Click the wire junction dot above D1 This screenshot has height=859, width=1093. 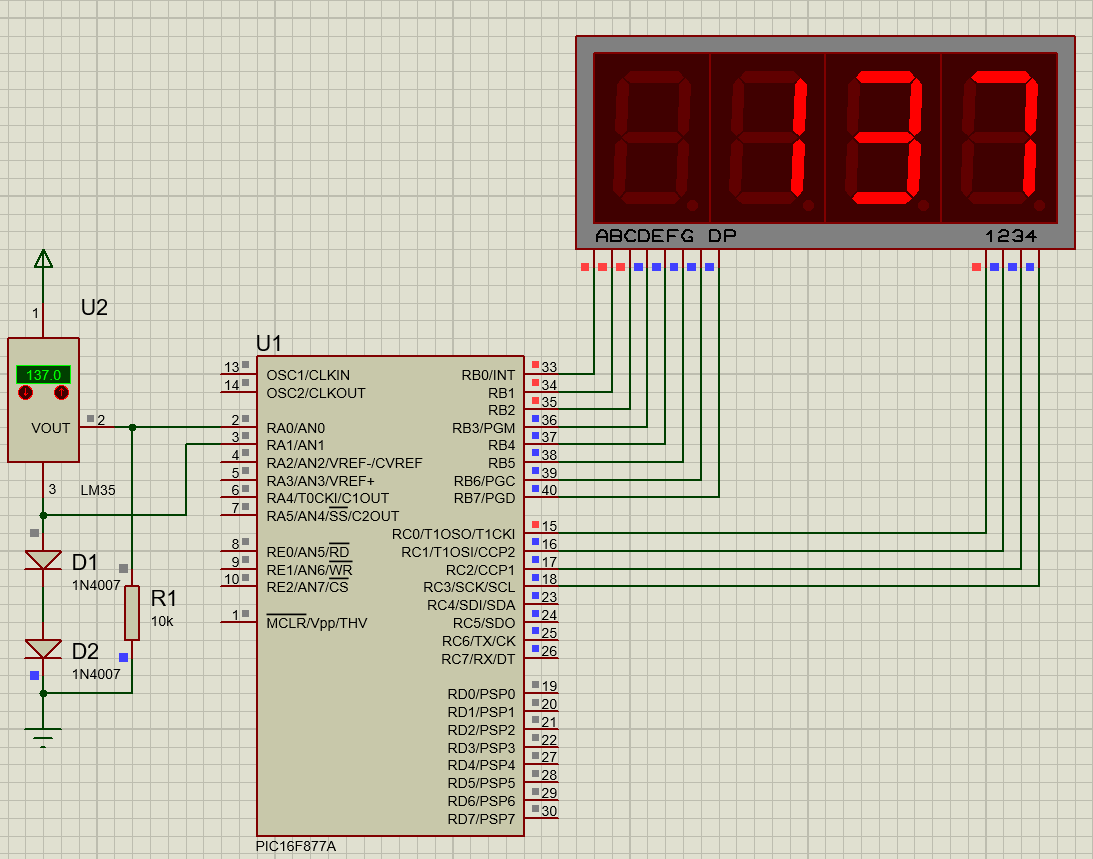point(43,516)
